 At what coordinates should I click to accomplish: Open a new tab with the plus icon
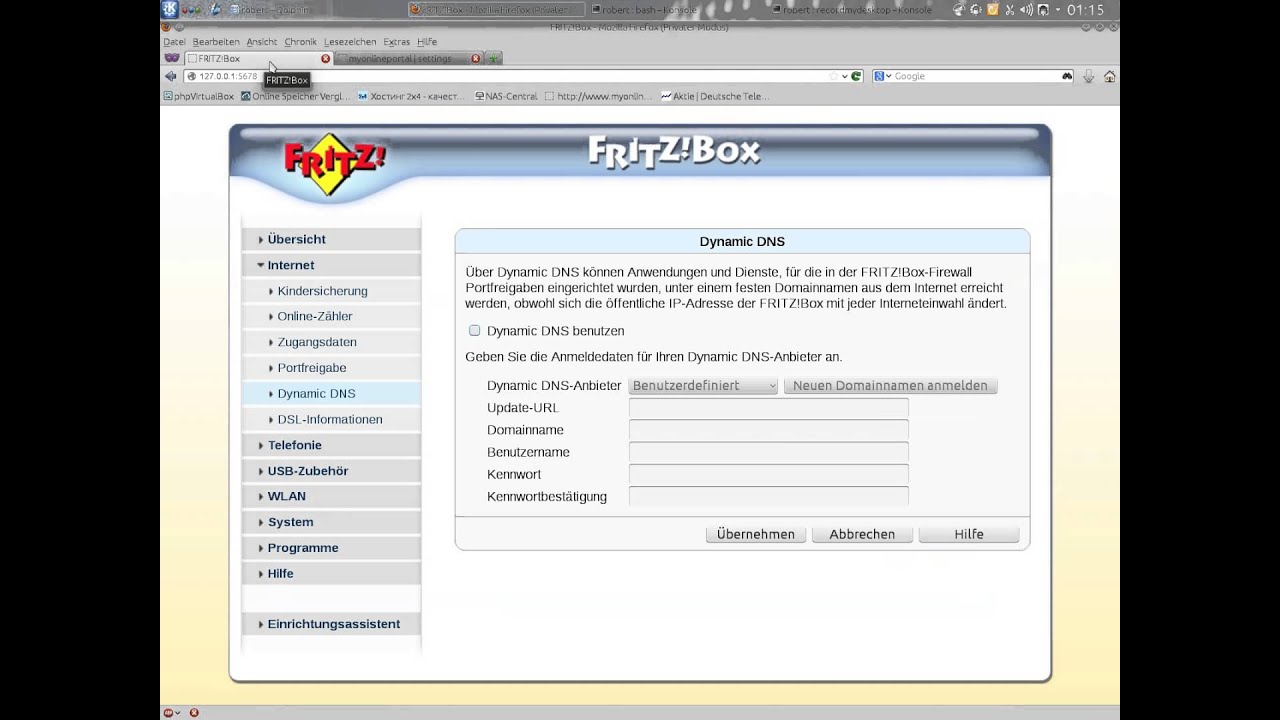point(493,59)
